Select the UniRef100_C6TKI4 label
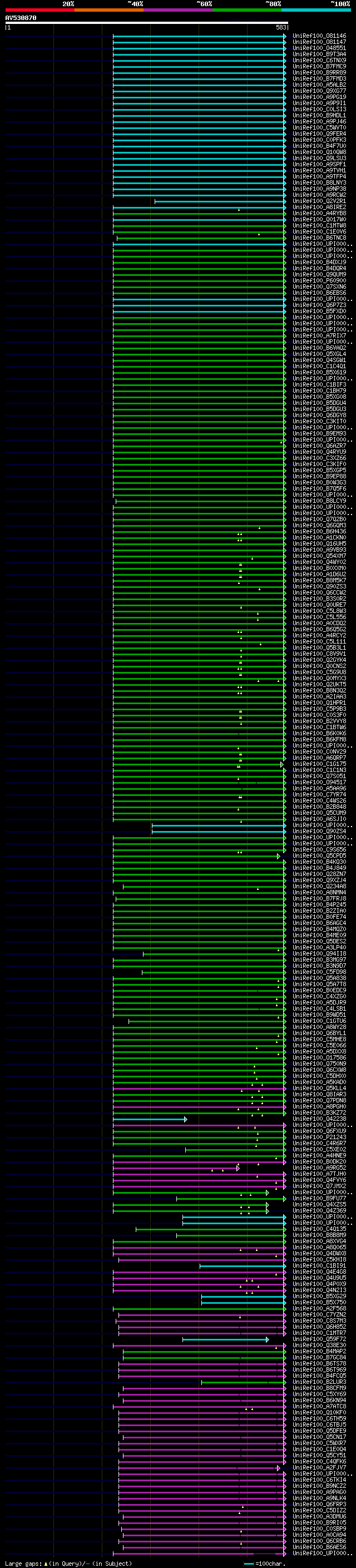Viewport: 356px width, 1568px height. [x=319, y=1480]
